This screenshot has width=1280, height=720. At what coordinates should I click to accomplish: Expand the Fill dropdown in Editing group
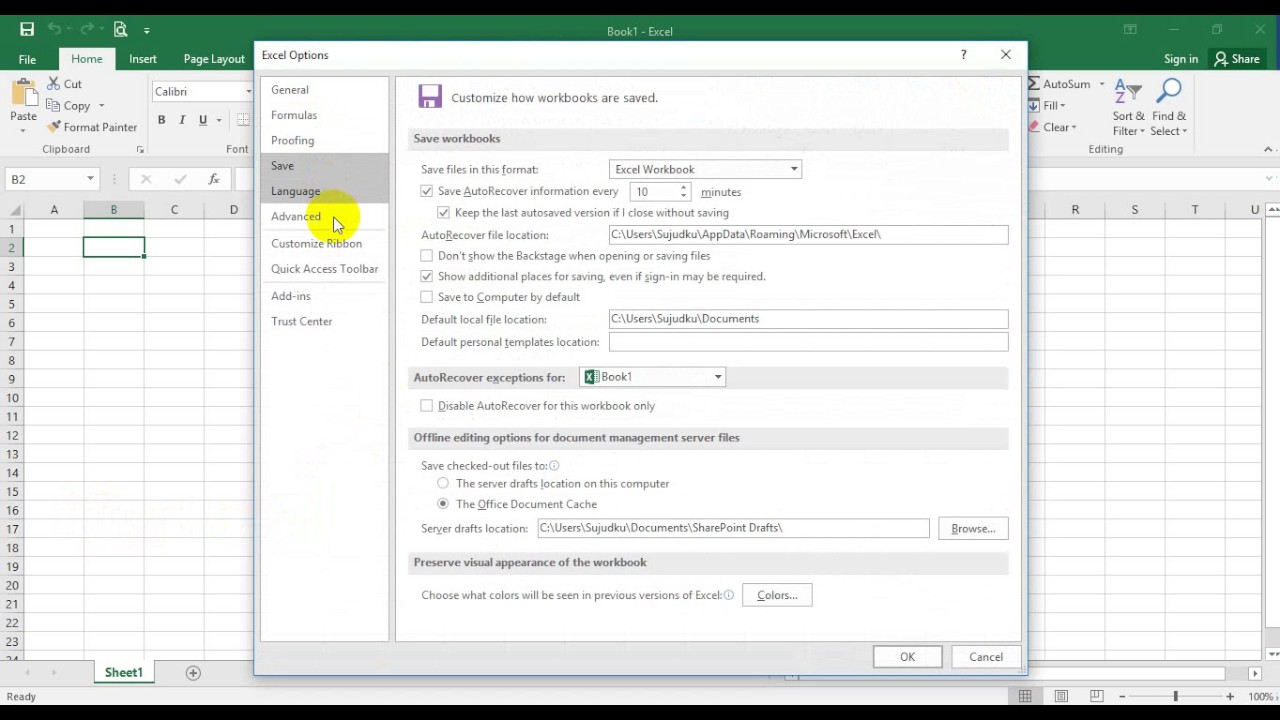coord(1062,106)
